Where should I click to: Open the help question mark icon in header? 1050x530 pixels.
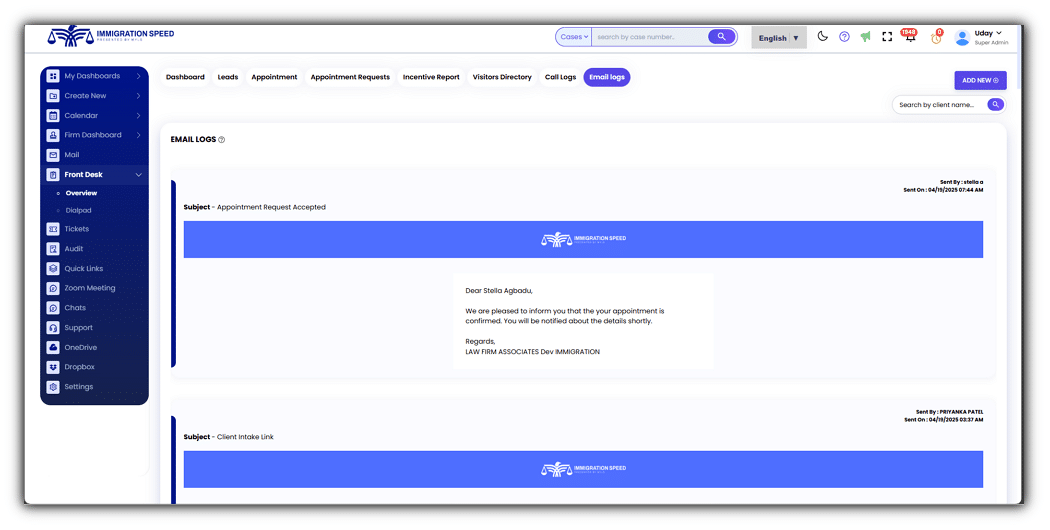(x=844, y=37)
